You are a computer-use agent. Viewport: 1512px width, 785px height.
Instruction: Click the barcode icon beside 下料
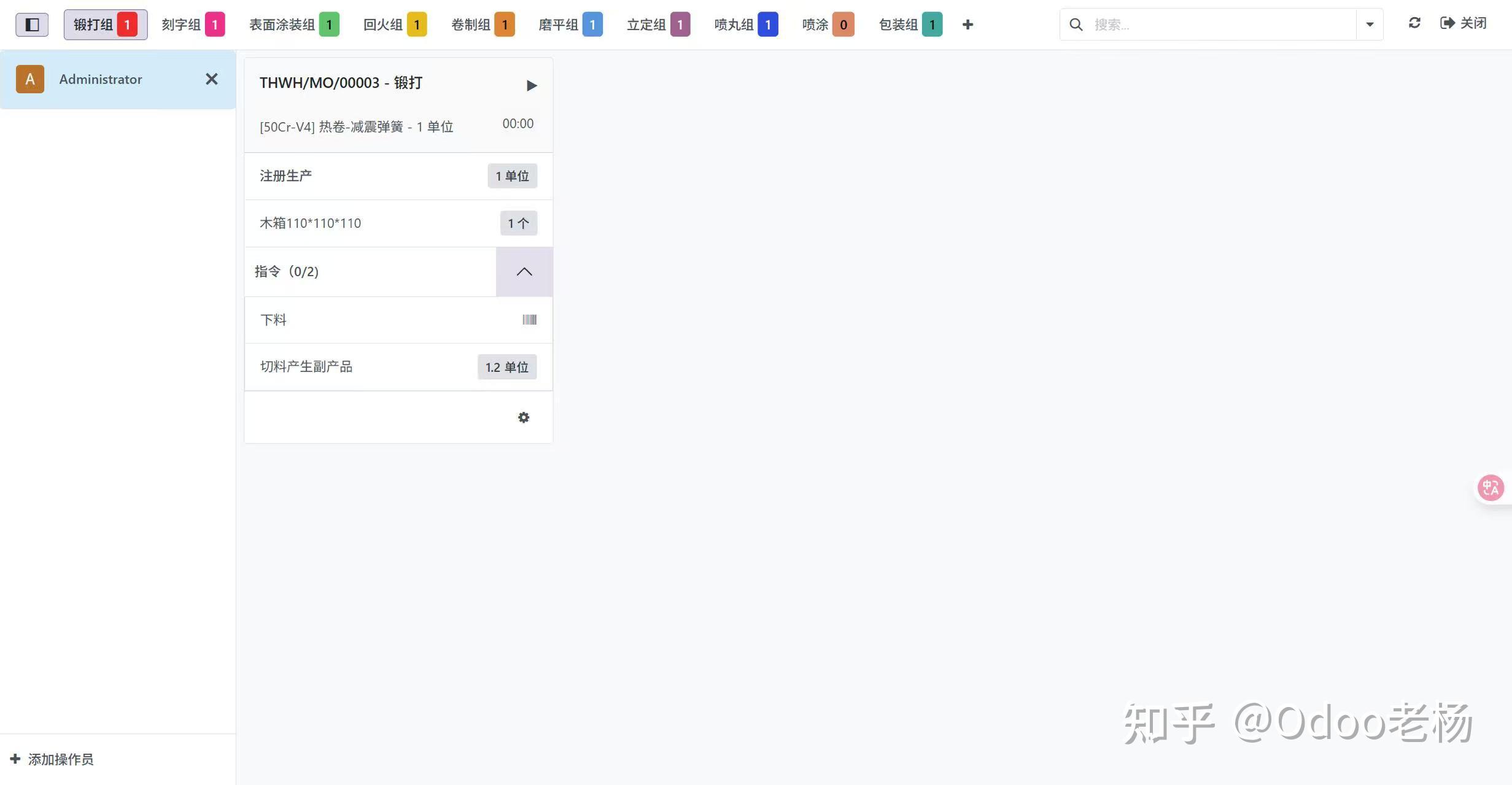529,320
